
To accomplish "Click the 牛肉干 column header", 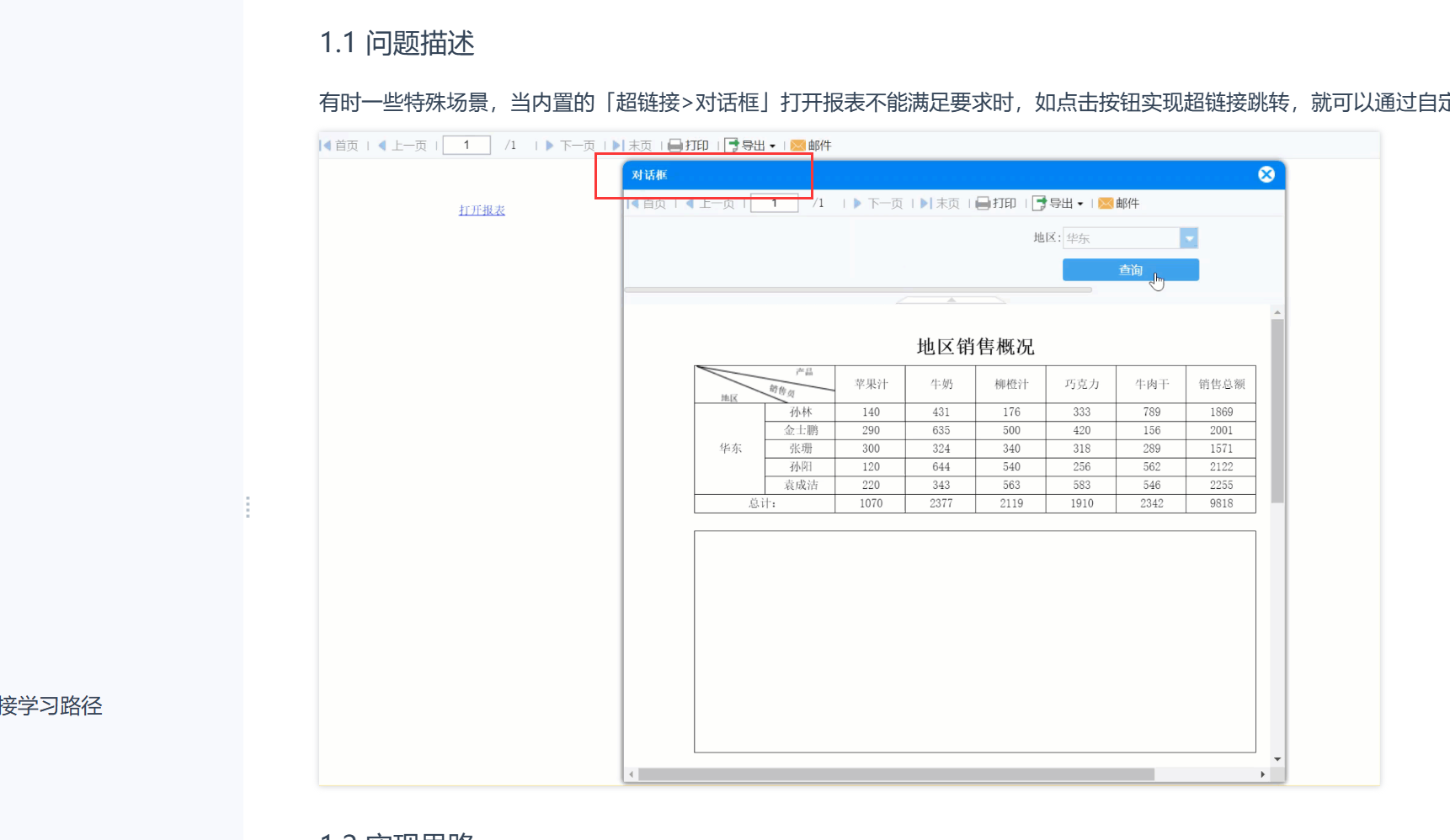I will [x=1152, y=385].
